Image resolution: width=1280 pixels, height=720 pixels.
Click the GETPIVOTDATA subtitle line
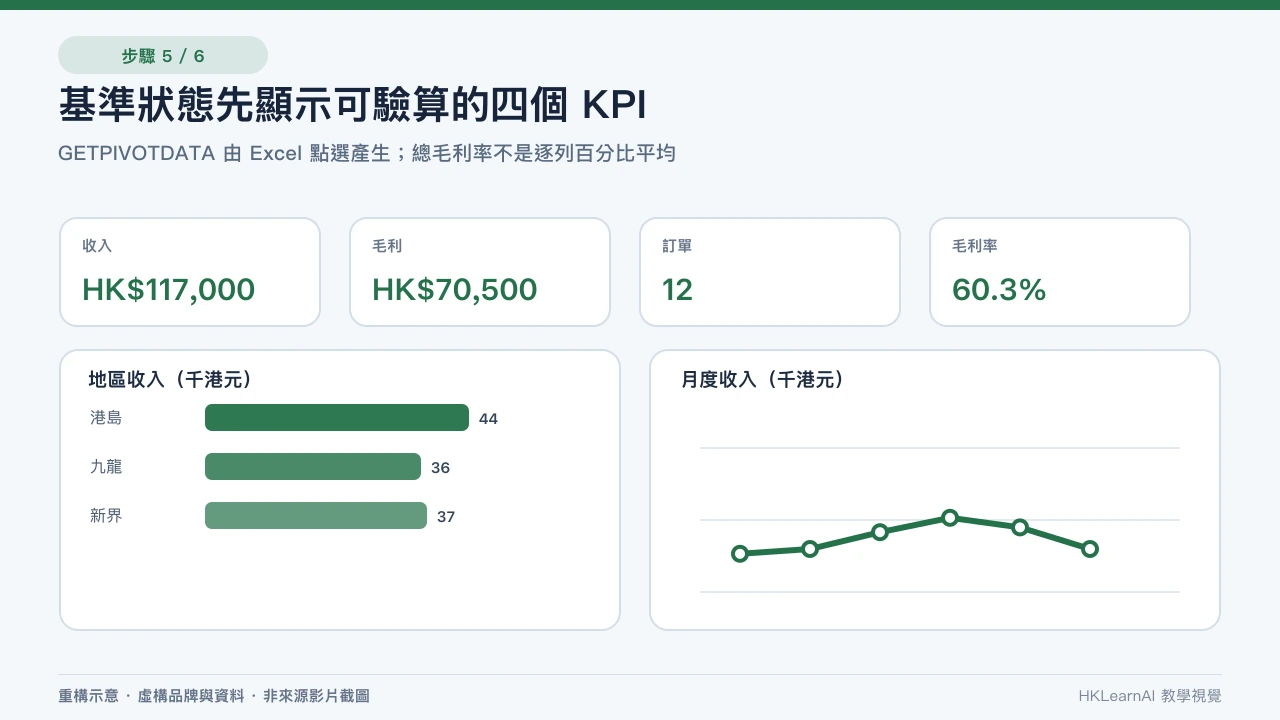pyautogui.click(x=367, y=154)
